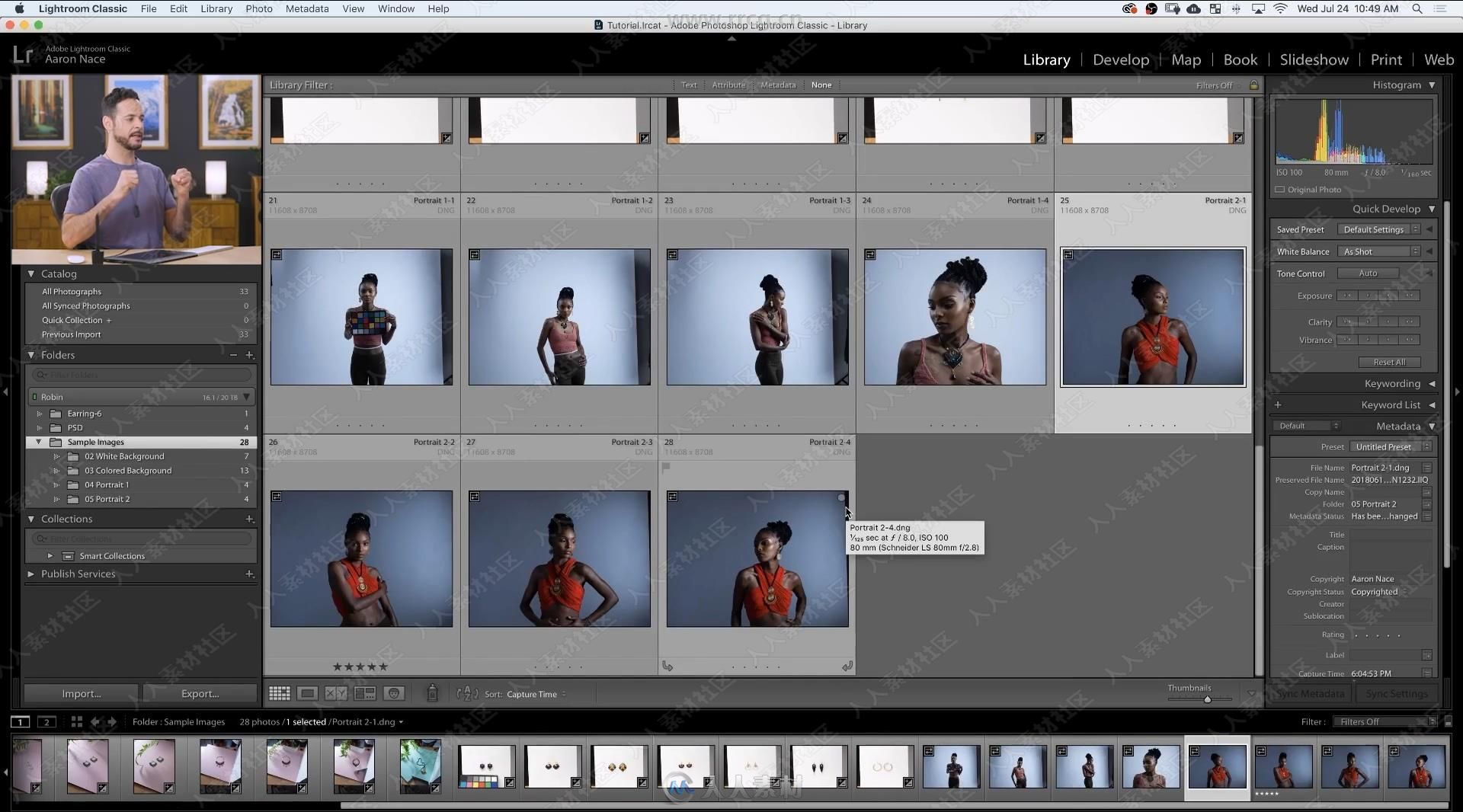Open the Metadata menu
This screenshot has width=1463, height=812.
coord(307,8)
